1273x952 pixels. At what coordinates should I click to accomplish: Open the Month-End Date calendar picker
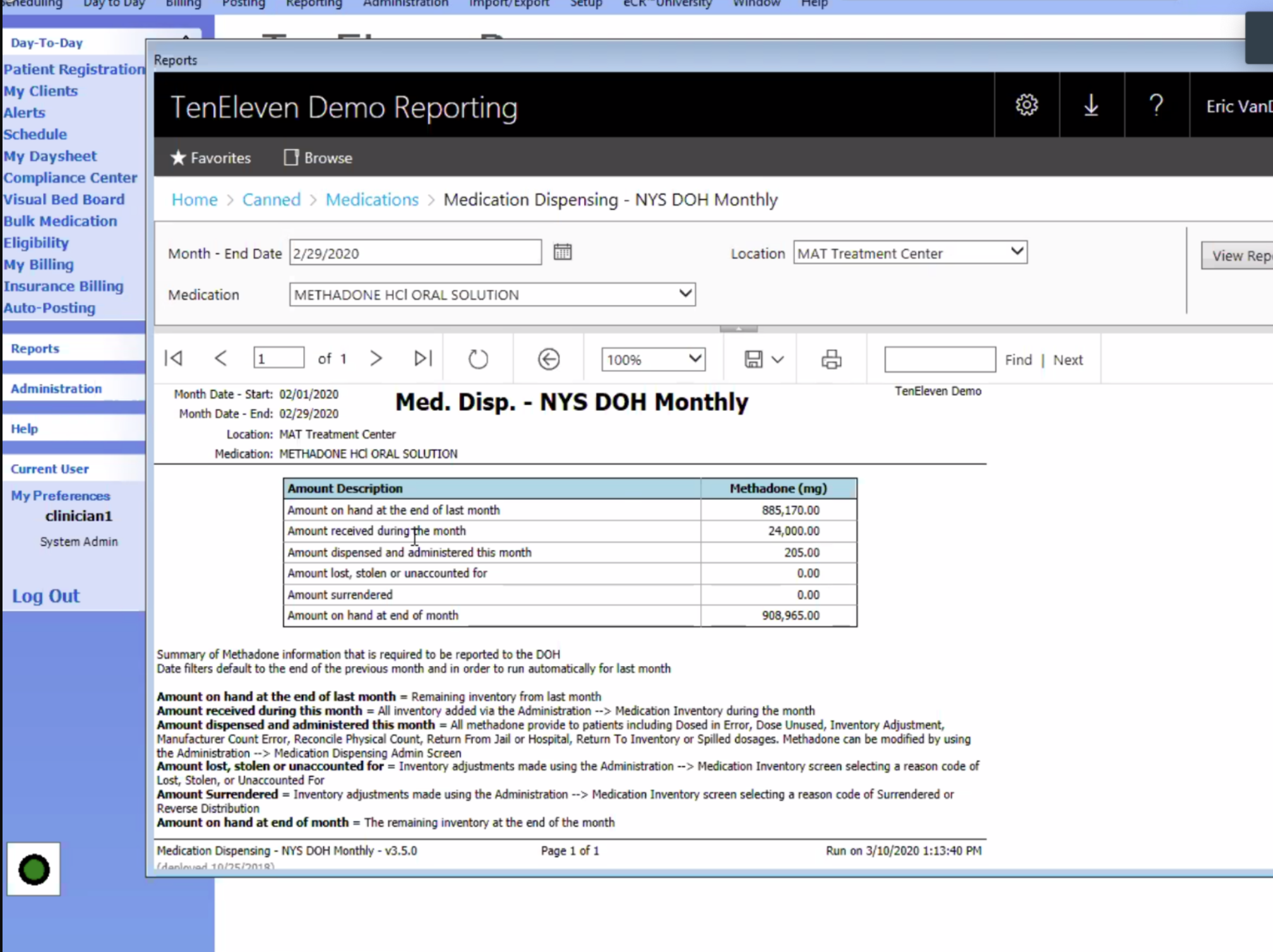(x=562, y=253)
